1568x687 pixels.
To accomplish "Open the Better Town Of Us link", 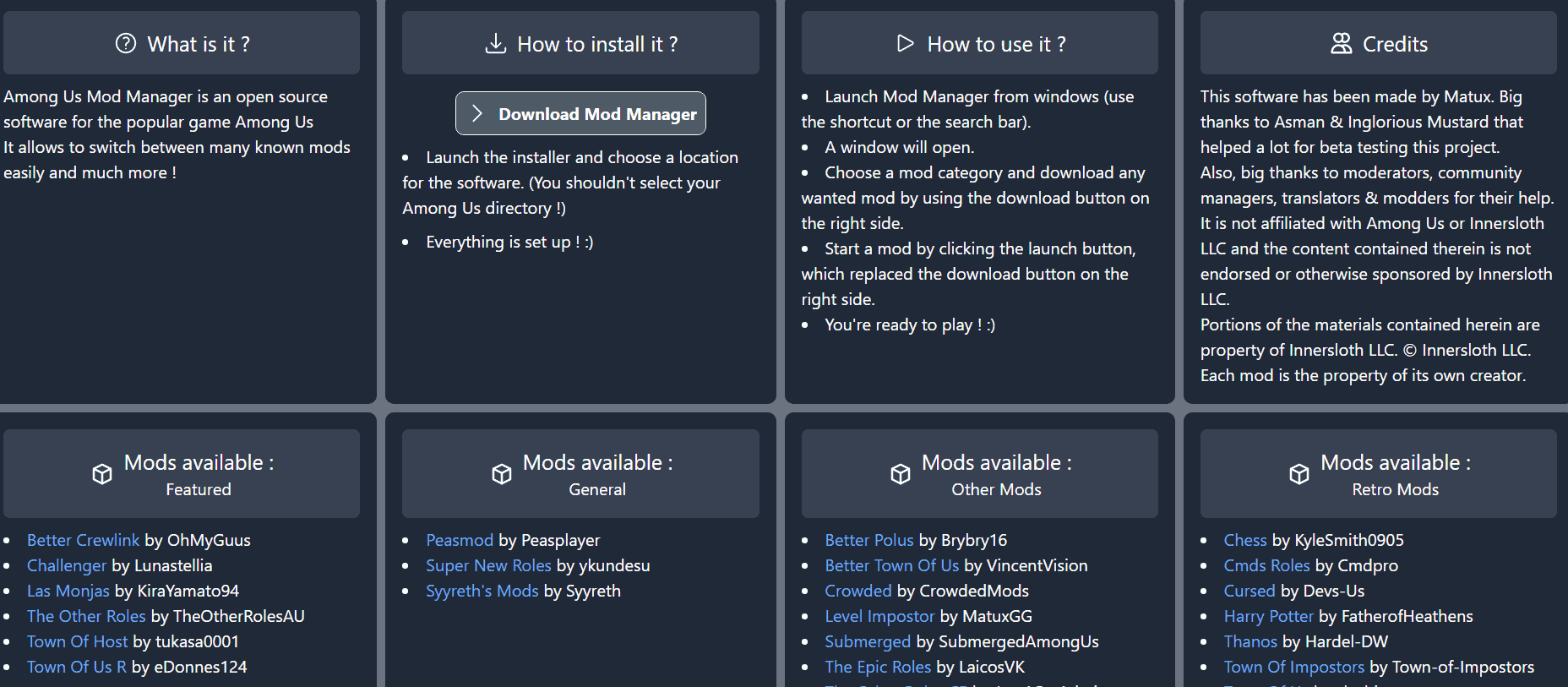I will pos(892,565).
